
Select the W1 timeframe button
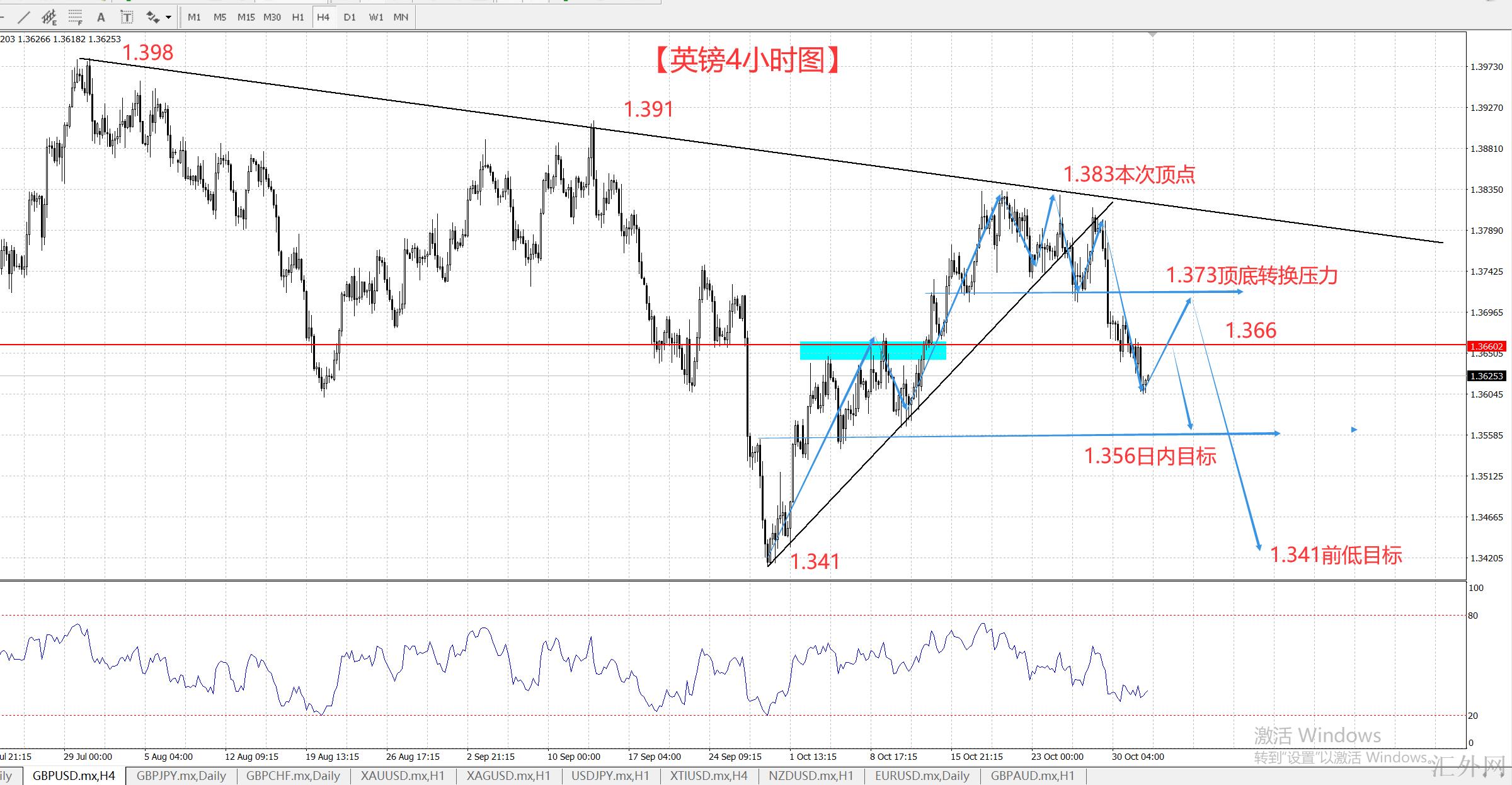pyautogui.click(x=375, y=17)
